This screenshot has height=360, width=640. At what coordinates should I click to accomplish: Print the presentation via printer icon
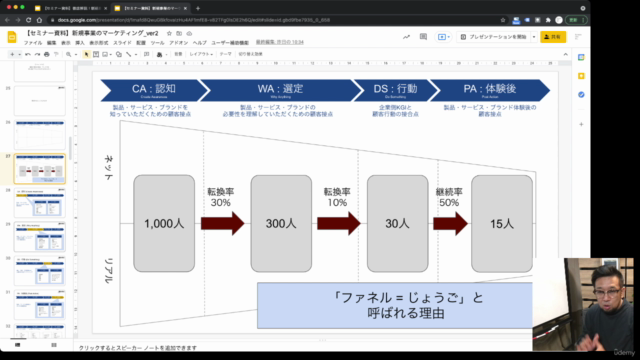(47, 54)
